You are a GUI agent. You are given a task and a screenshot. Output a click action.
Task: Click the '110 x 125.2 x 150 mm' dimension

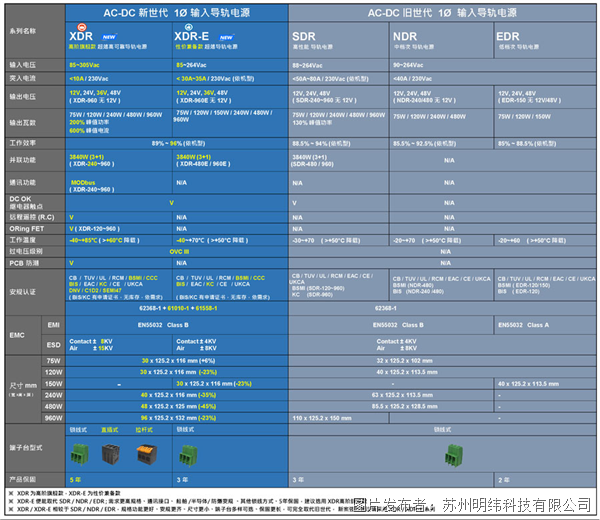322,418
